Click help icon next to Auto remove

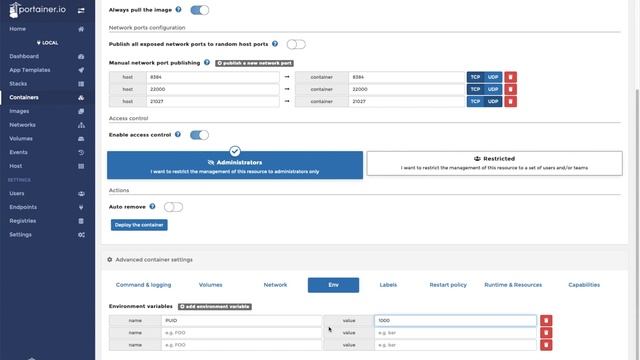(152, 207)
